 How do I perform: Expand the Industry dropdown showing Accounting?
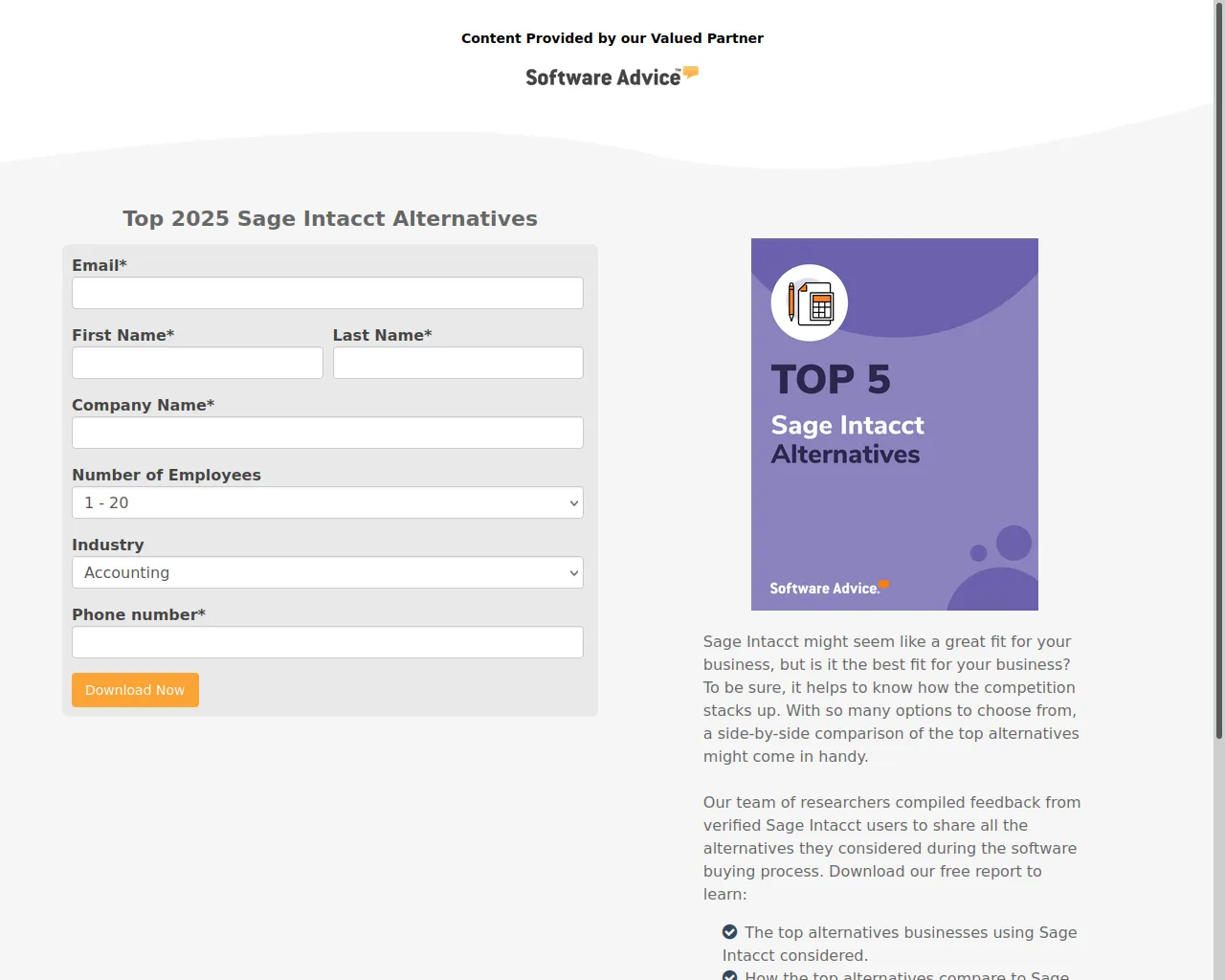[x=327, y=572]
